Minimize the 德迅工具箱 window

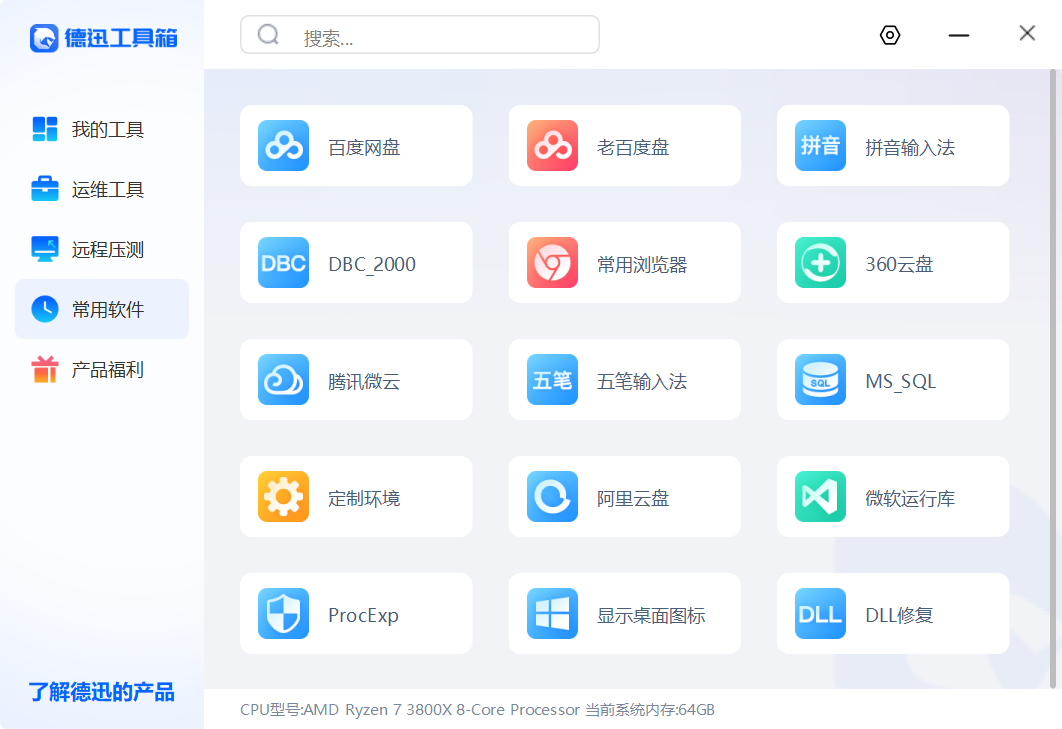958,35
